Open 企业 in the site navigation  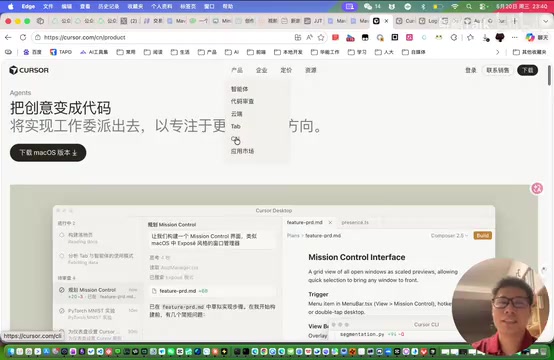pyautogui.click(x=261, y=70)
